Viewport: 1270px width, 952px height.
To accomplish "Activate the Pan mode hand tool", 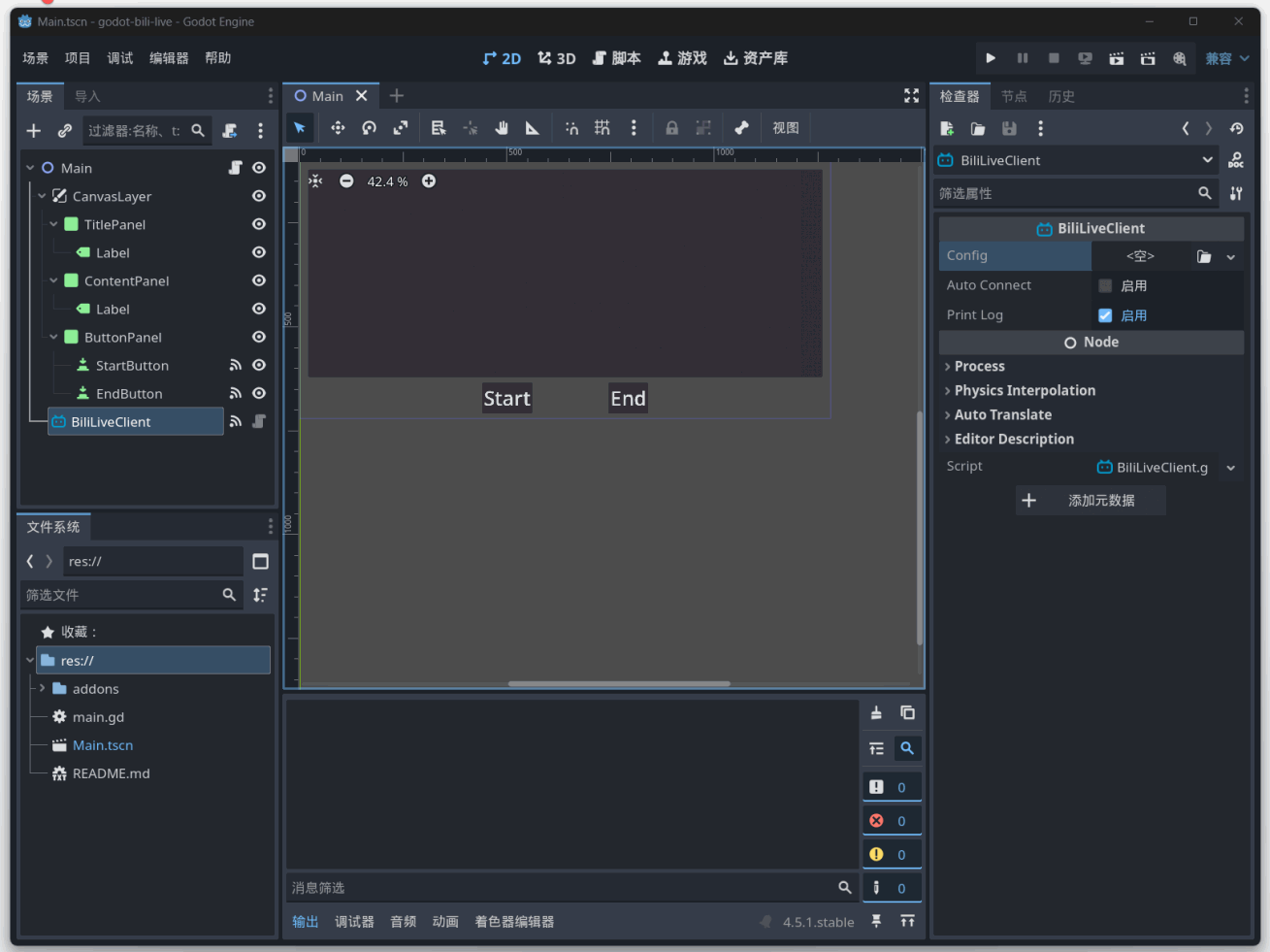I will [502, 128].
